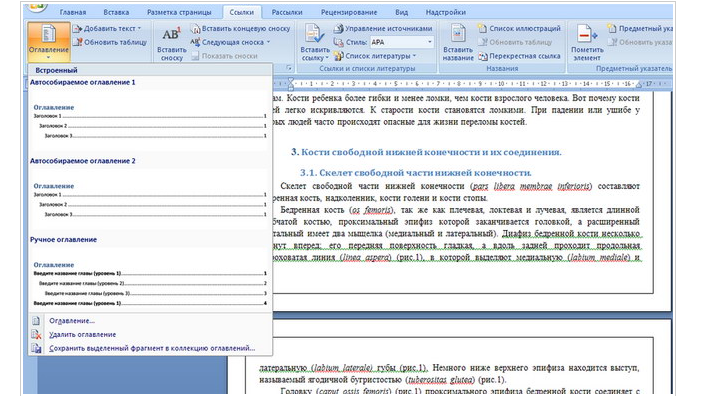This screenshot has width=703, height=396.
Task: Click subheading 3.1. Скелет свободной части
Action: tap(416, 173)
